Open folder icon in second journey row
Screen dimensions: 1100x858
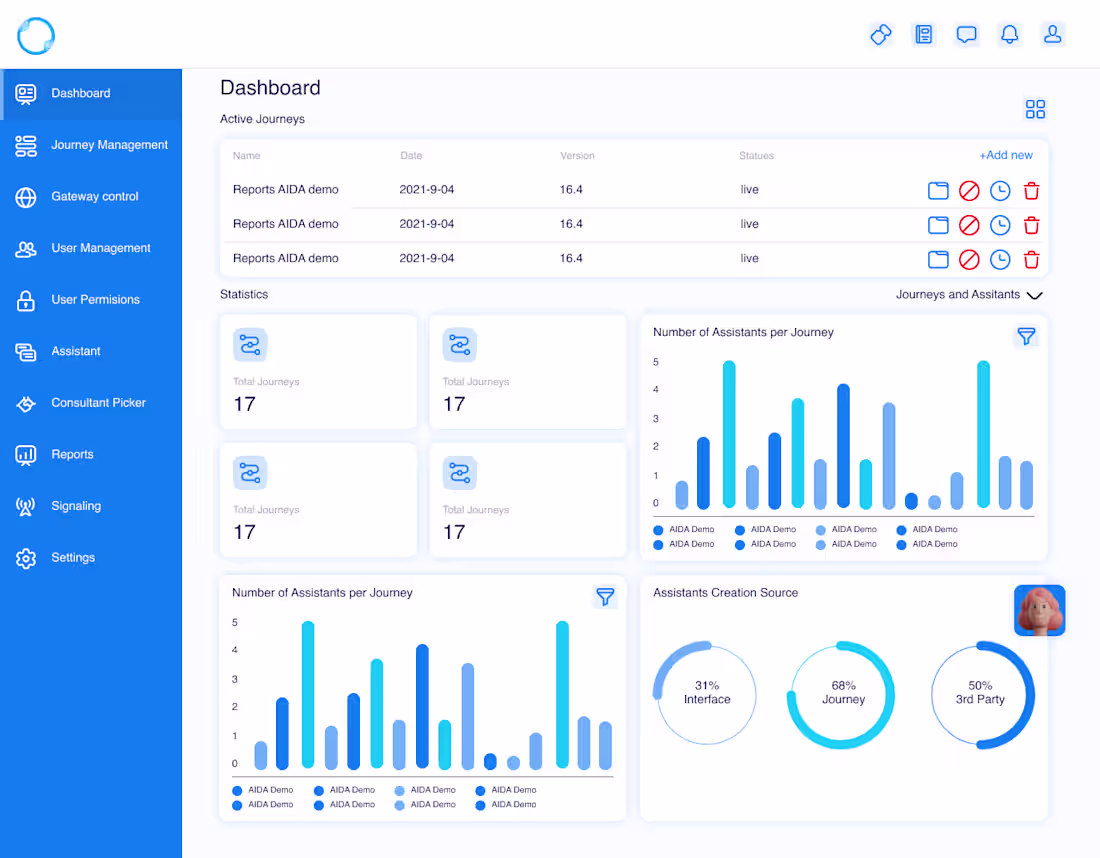click(x=938, y=224)
